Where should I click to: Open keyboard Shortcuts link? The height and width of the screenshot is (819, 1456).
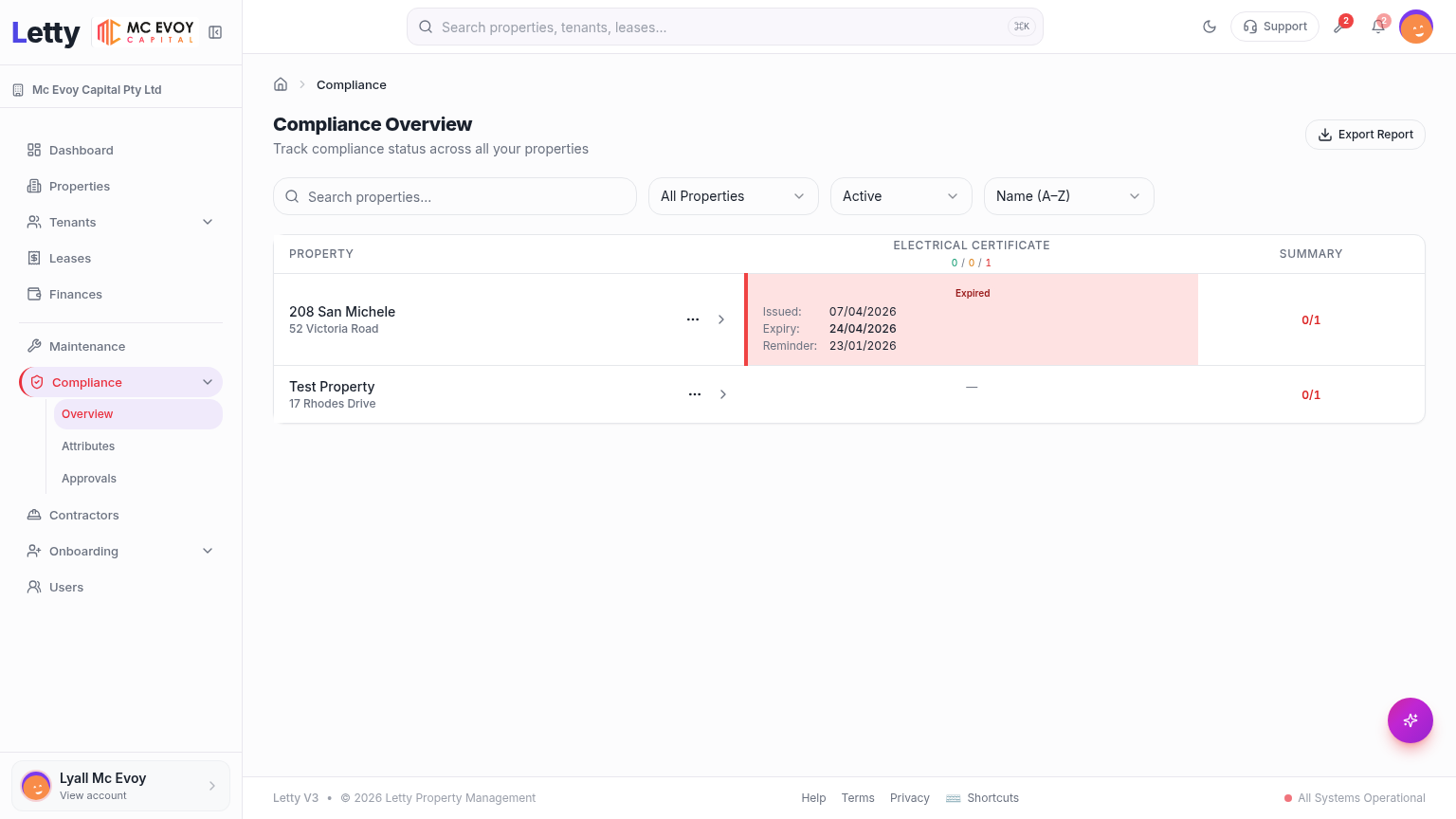pyautogui.click(x=982, y=798)
